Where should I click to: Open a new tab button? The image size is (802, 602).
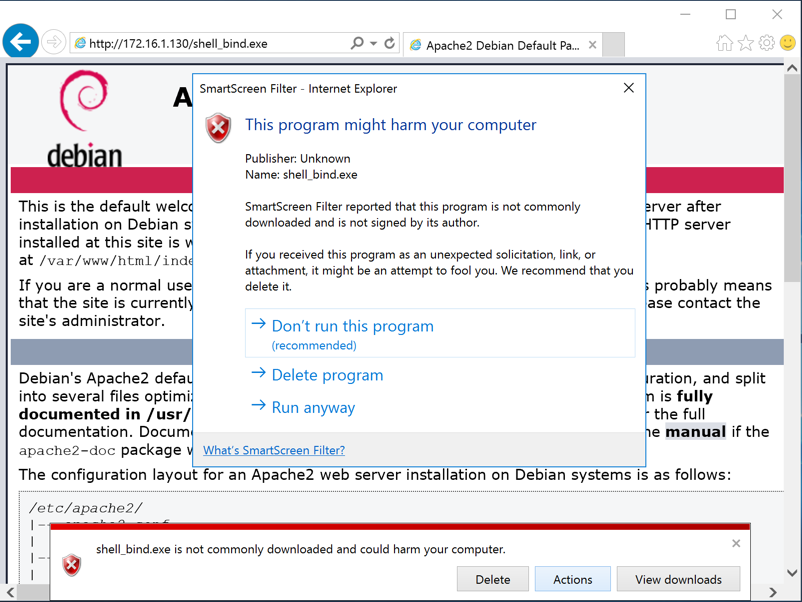tap(613, 45)
